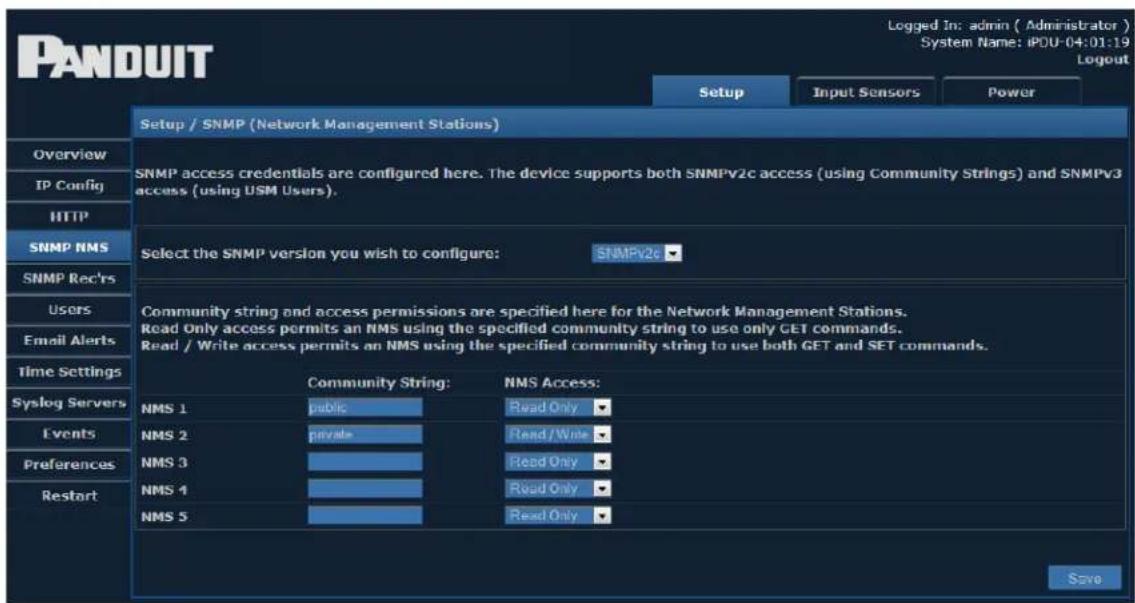The width and height of the screenshot is (1135, 603).
Task: Click NMS 5 community string field
Action: click(365, 515)
